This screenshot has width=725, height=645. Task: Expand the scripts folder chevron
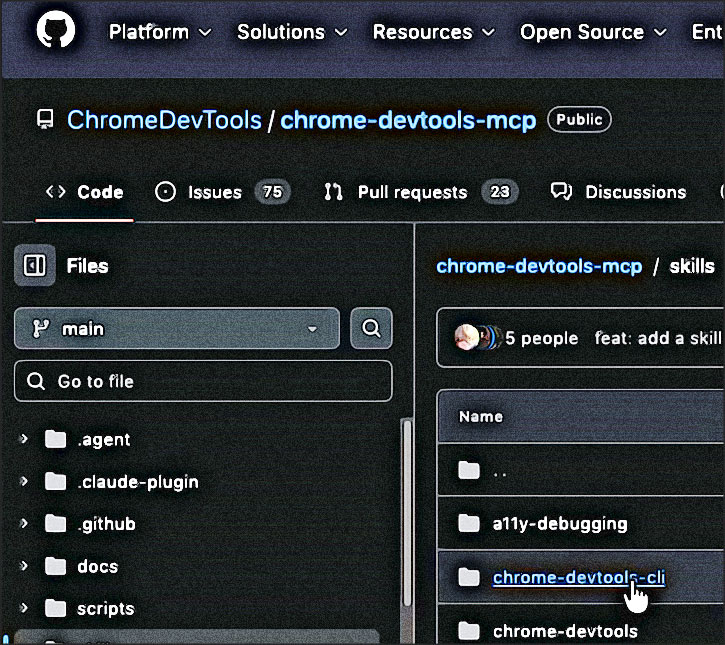coord(23,608)
